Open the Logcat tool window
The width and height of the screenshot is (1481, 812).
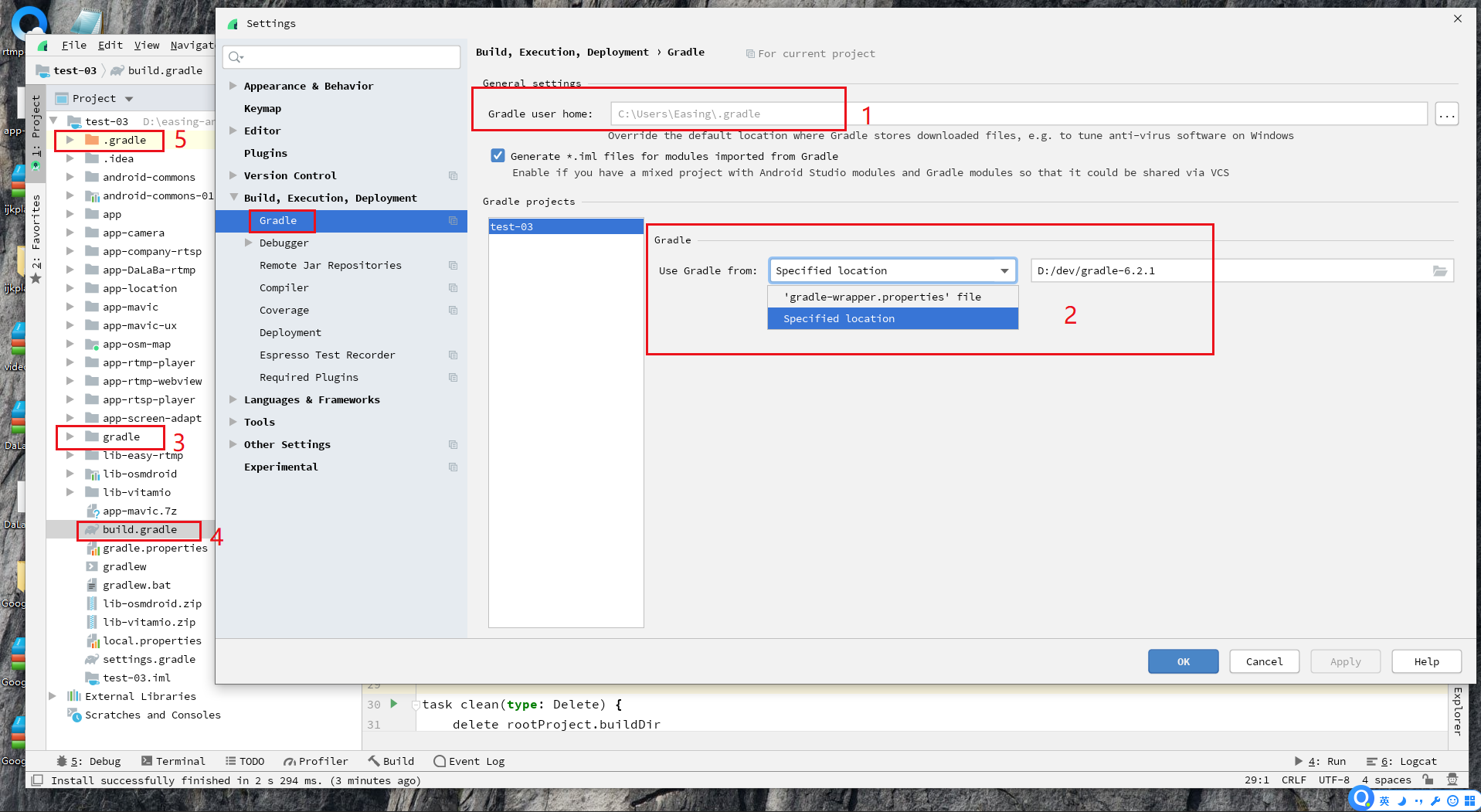click(x=1401, y=761)
